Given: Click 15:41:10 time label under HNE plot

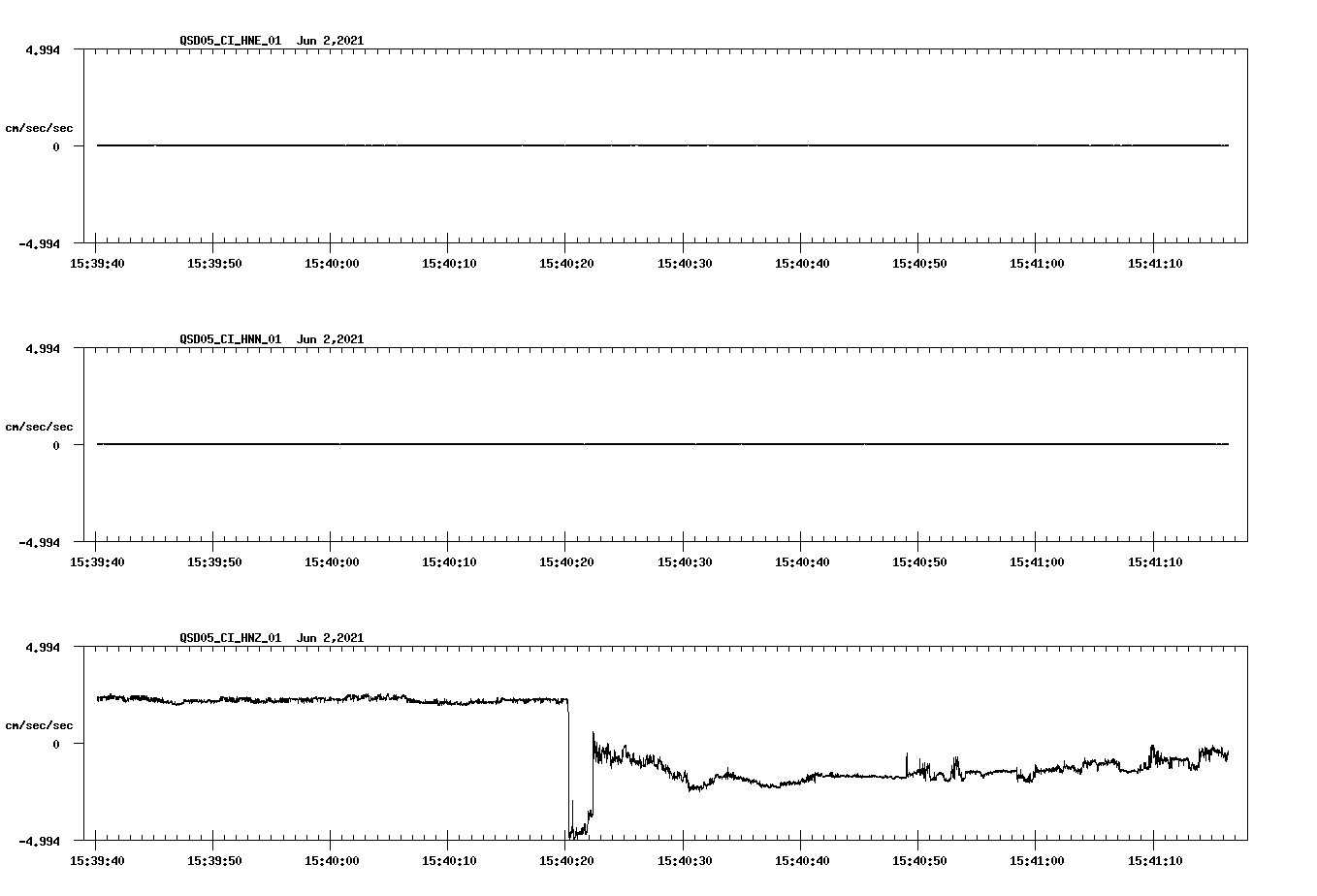Looking at the screenshot, I should 1154,263.
